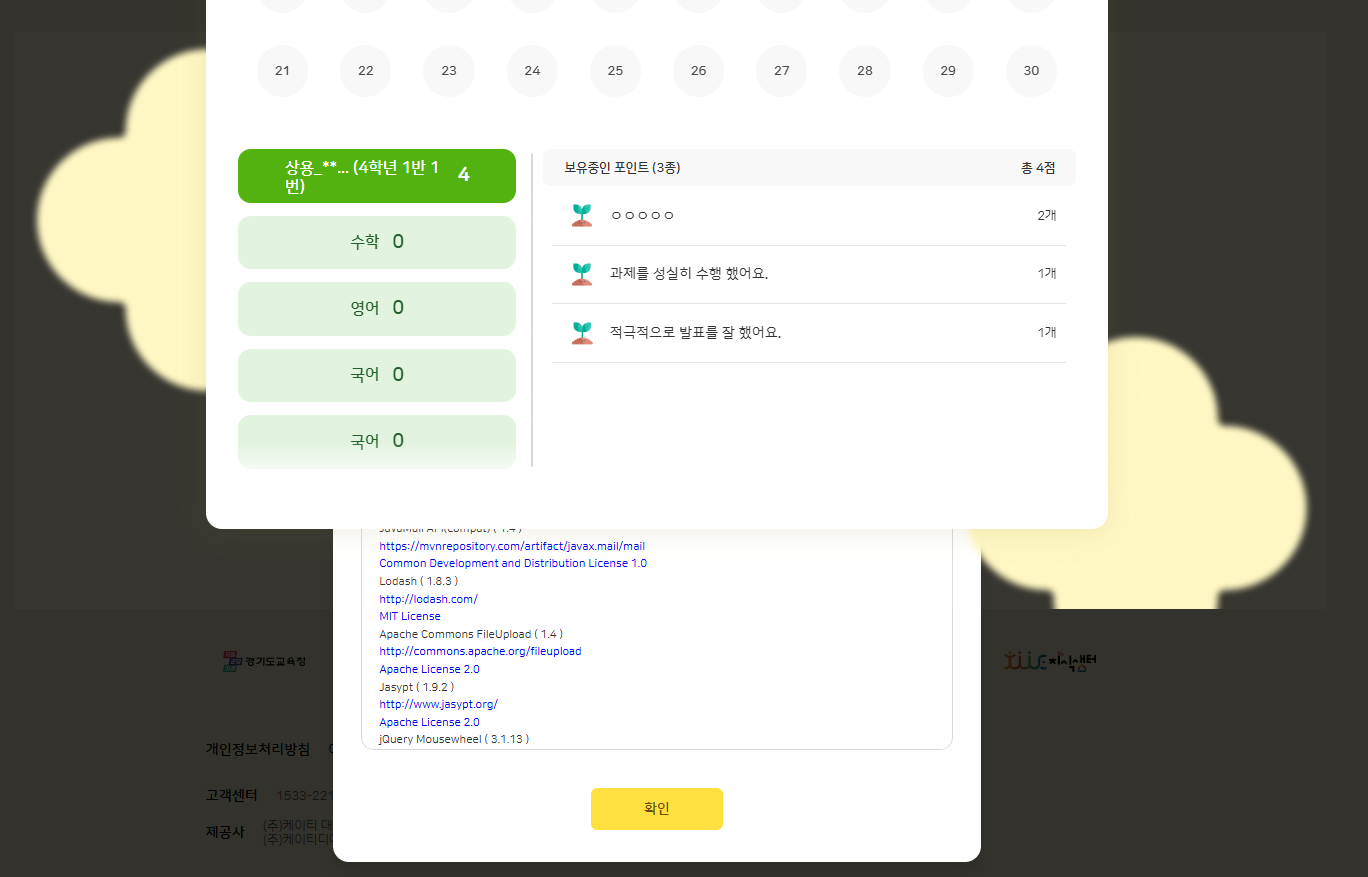Select day 21 in the calendar

282,71
